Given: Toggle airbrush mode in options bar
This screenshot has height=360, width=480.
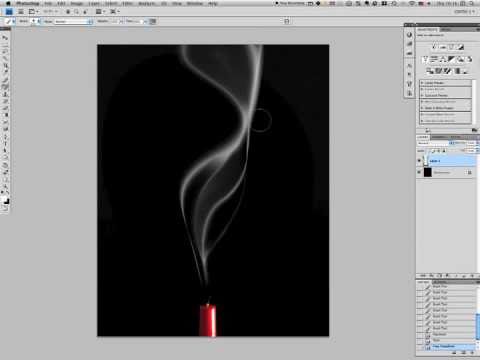Looking at the screenshot, I should (153, 21).
